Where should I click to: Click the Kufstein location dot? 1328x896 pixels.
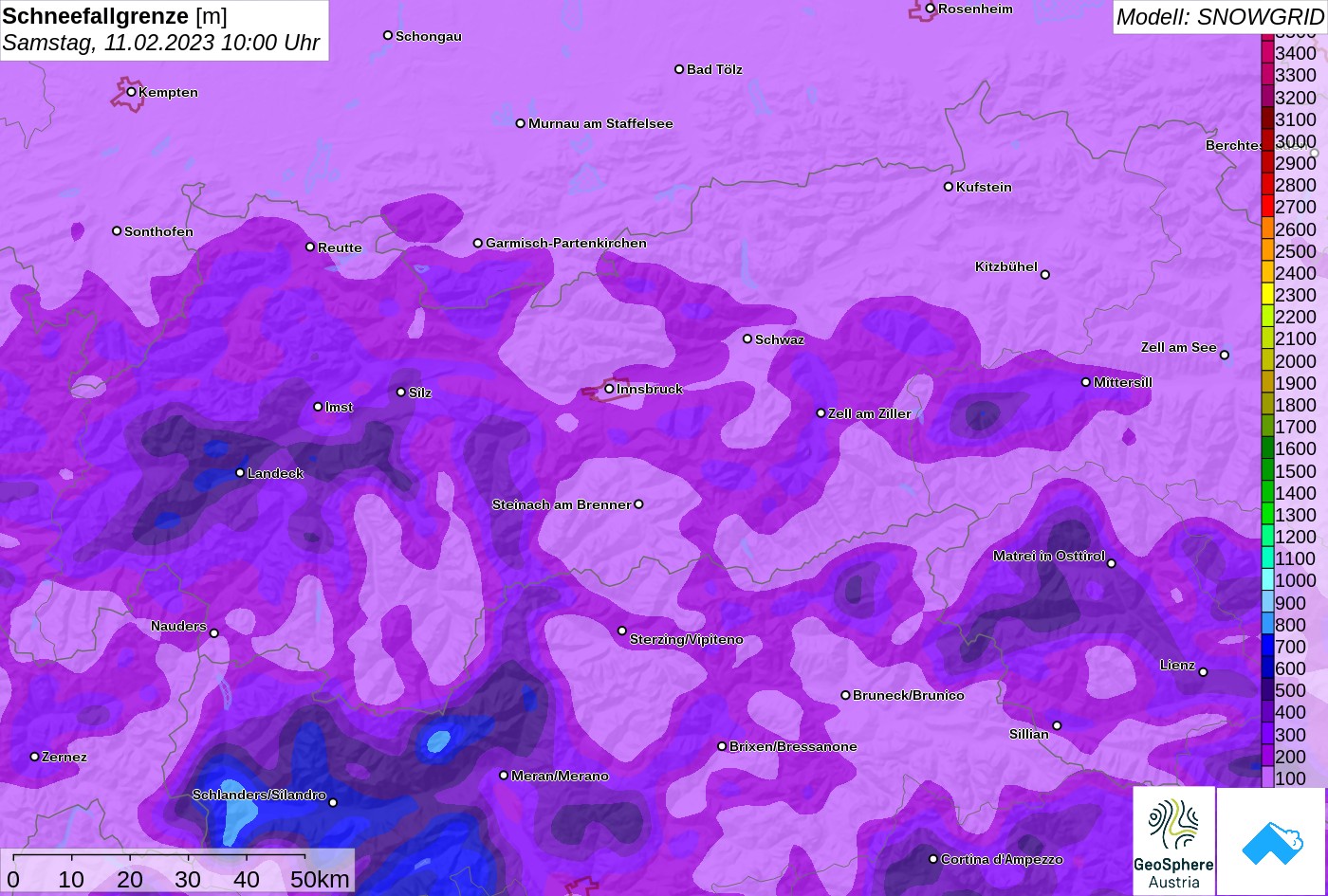pos(949,187)
